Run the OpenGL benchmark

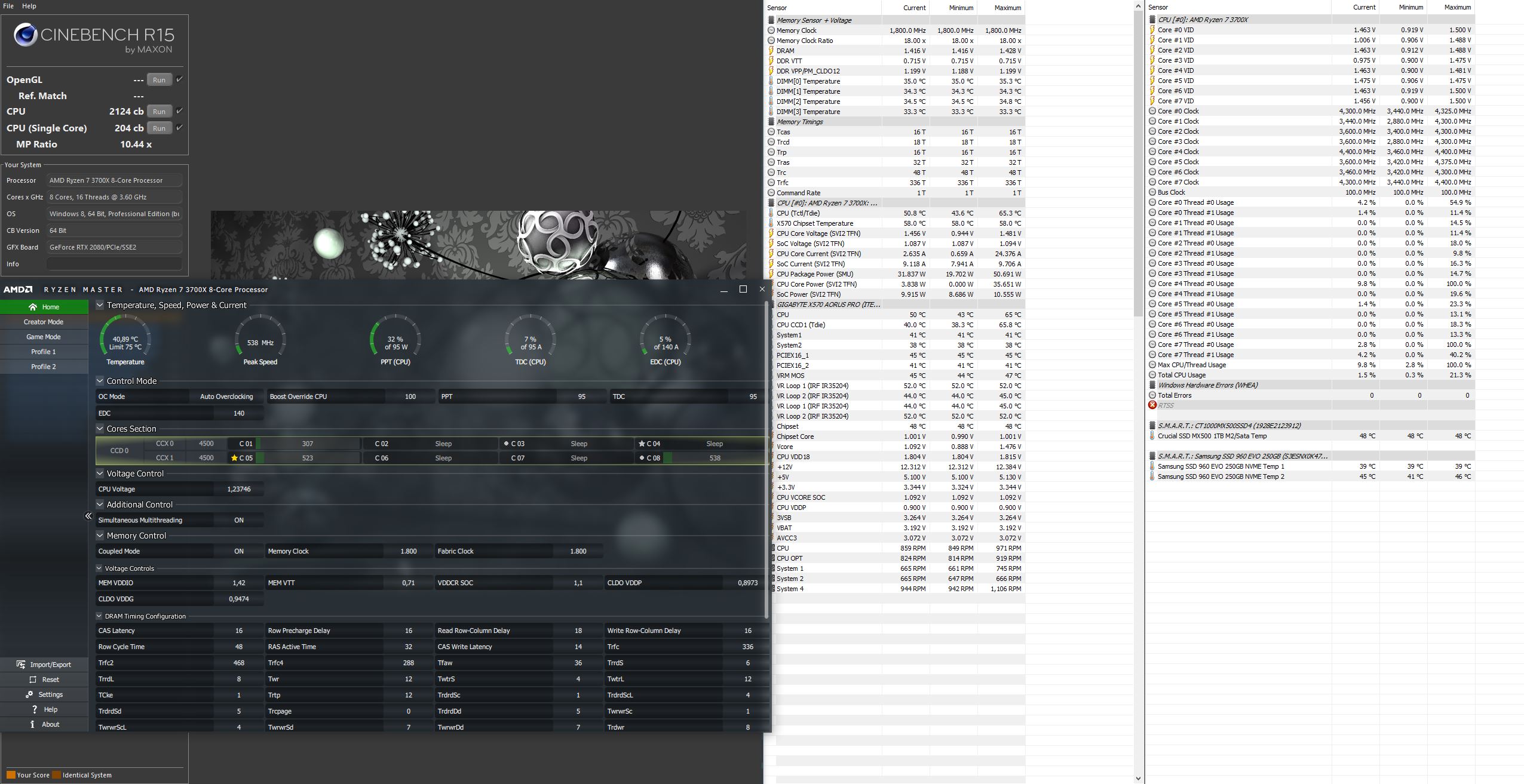click(159, 80)
